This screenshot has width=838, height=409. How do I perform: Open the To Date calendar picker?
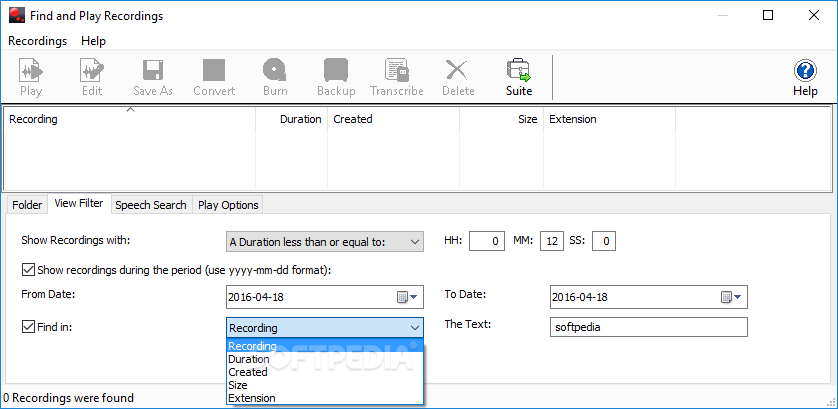point(733,297)
